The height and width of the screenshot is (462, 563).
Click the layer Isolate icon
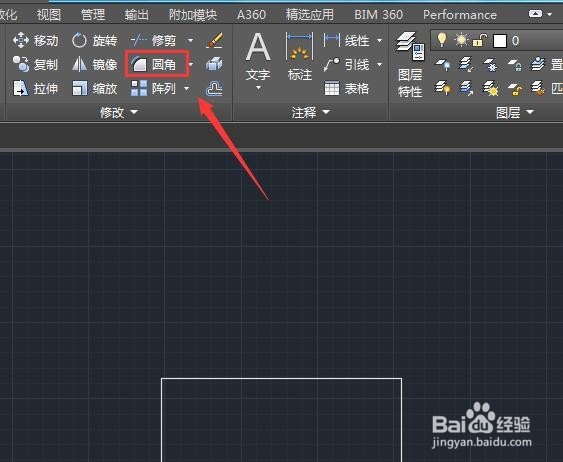tap(466, 65)
